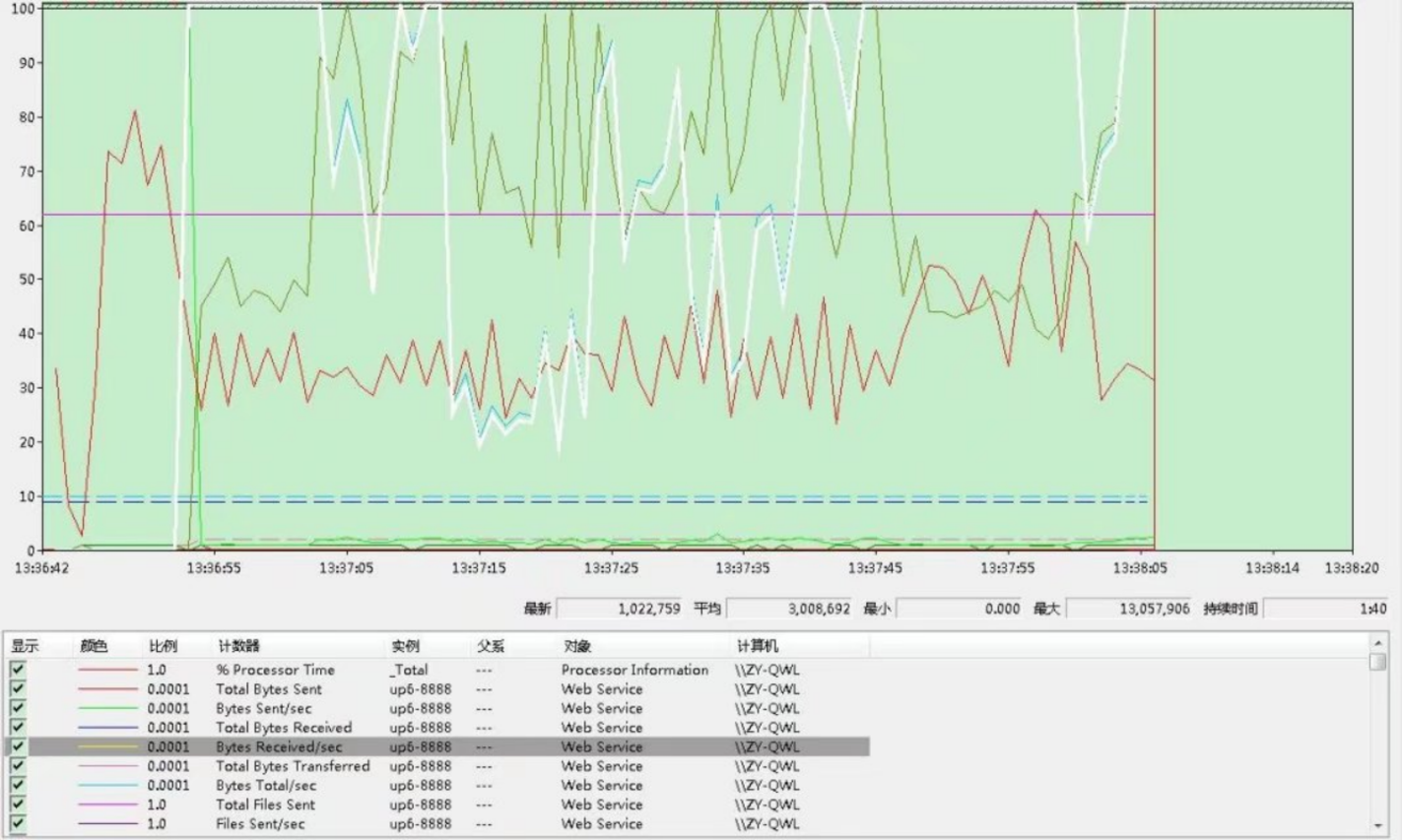This screenshot has width=1402, height=840.
Task: Toggle the Files Sent/sec checkbox
Action: (x=18, y=823)
